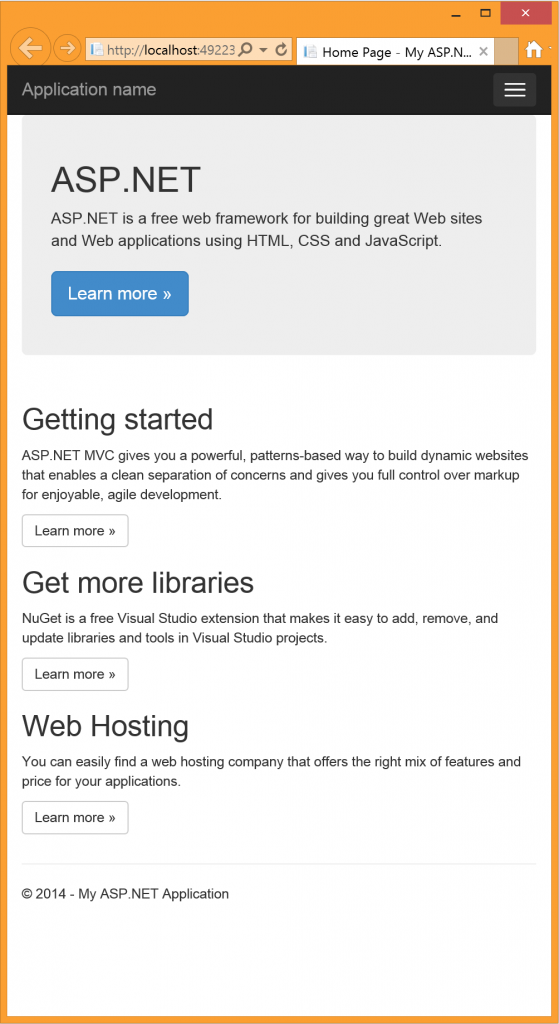This screenshot has width=559, height=1024.
Task: Go back using the browser Back arrow
Action: pos(30,48)
